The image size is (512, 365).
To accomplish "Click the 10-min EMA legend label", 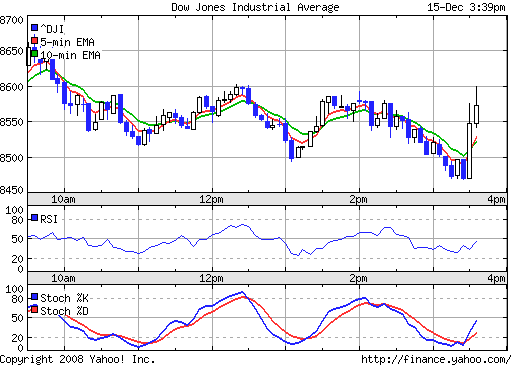I will pos(70,55).
